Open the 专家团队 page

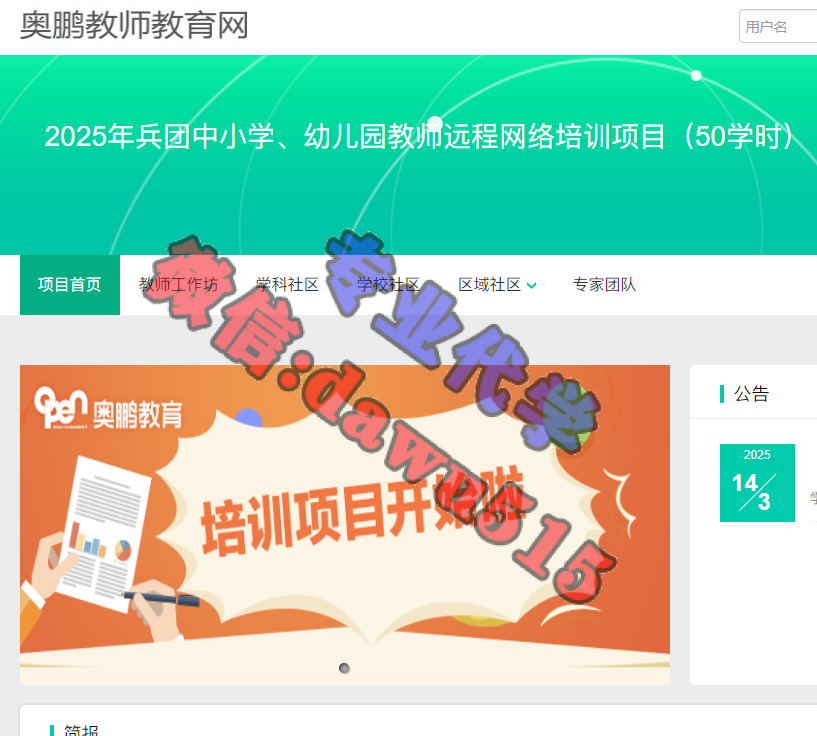pyautogui.click(x=604, y=284)
